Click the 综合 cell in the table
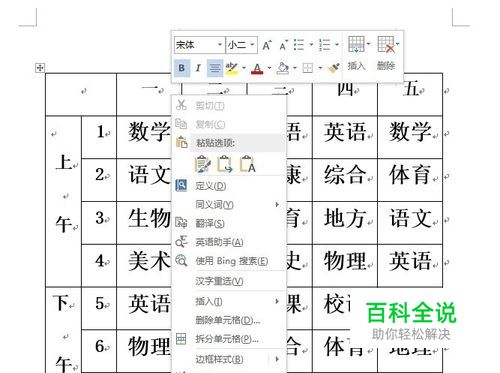Screen dimensions: 500x373 (345, 180)
